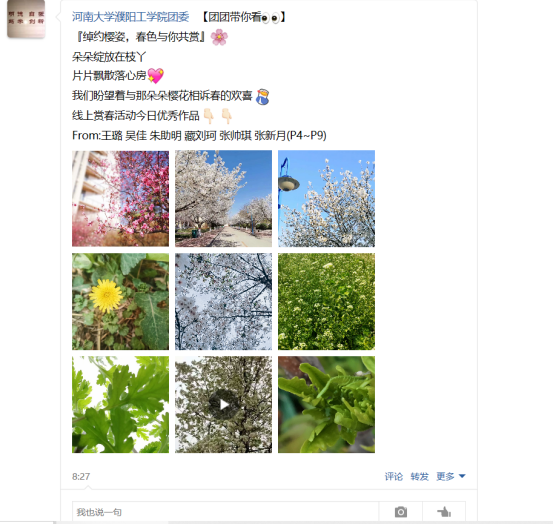Click the camera icon in comment box

(x=400, y=512)
